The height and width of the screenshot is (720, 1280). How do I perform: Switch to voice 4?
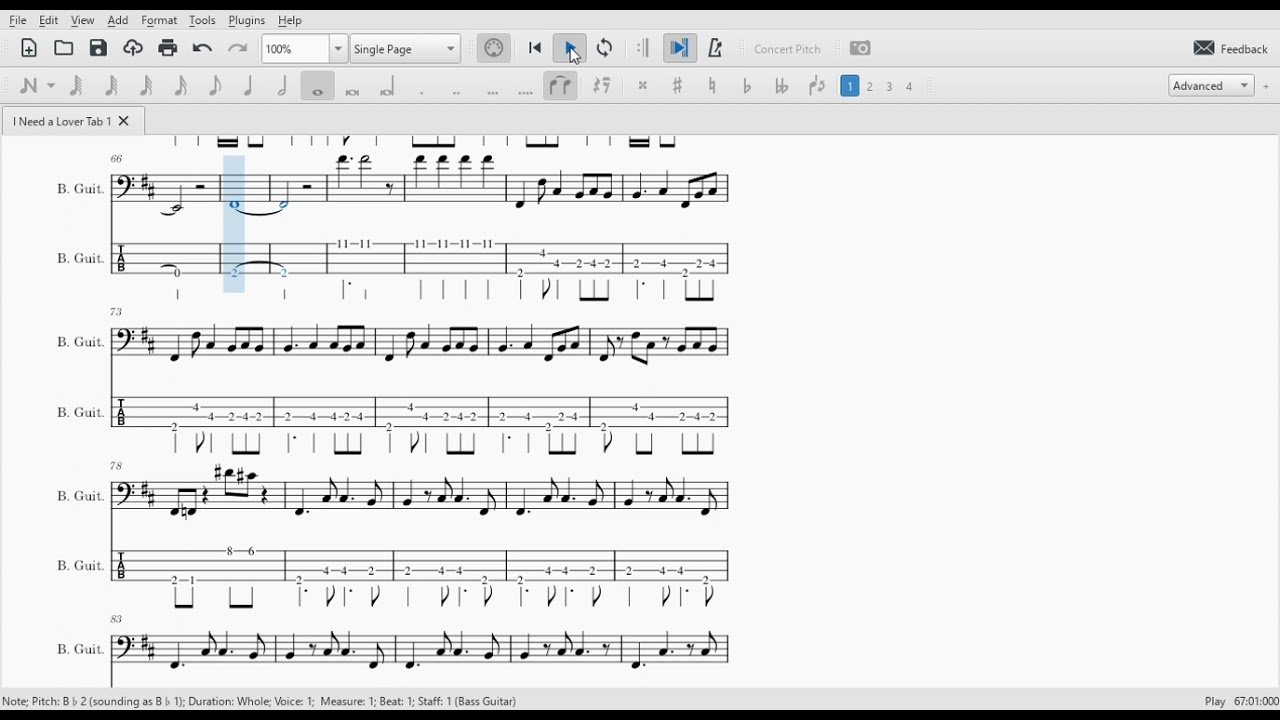coord(910,87)
